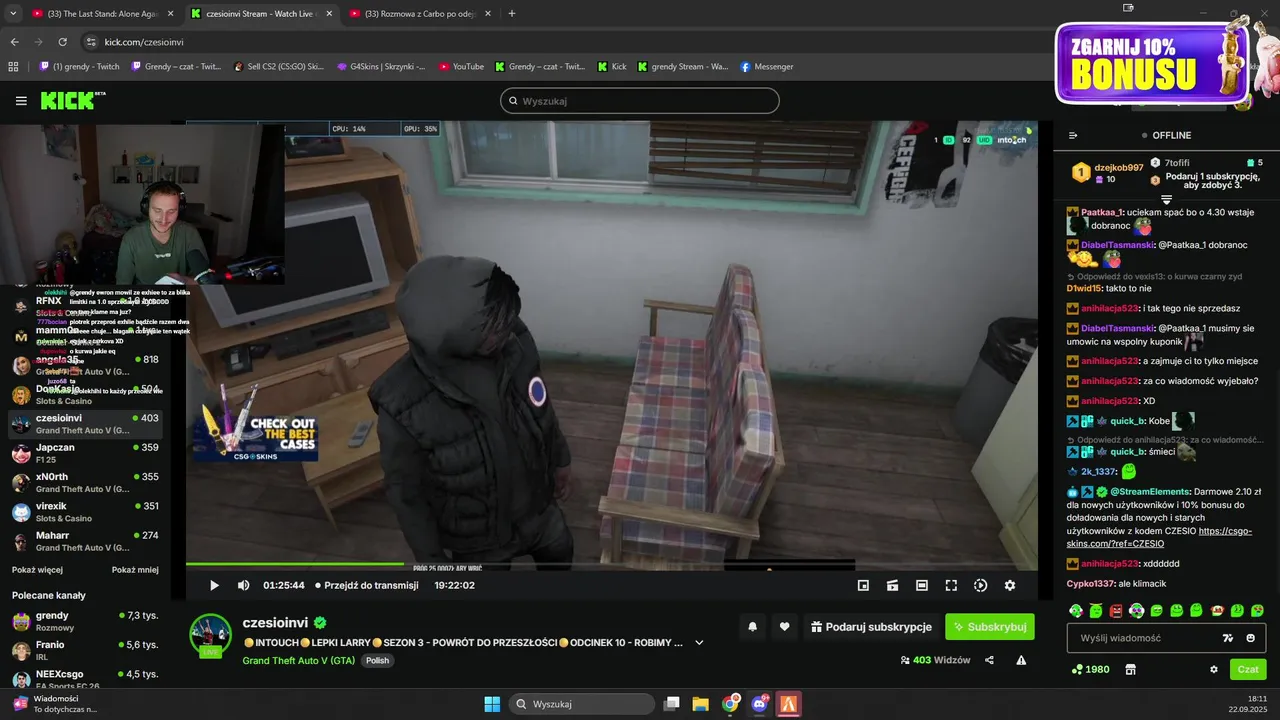This screenshot has width=1280, height=720.
Task: Switch to Rozmowa z Carbo tab
Action: point(420,14)
